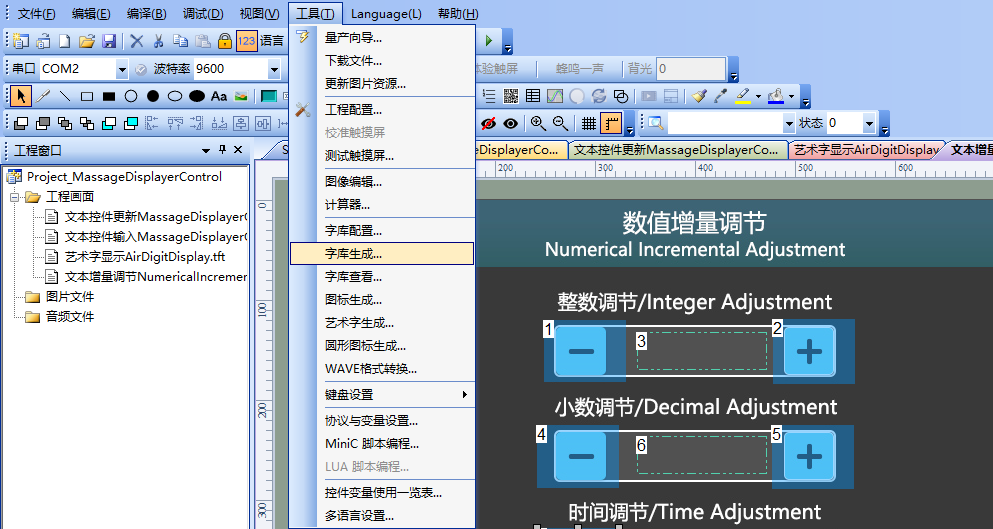
Task: Click the eyedropper color picker icon
Action: [x=721, y=96]
